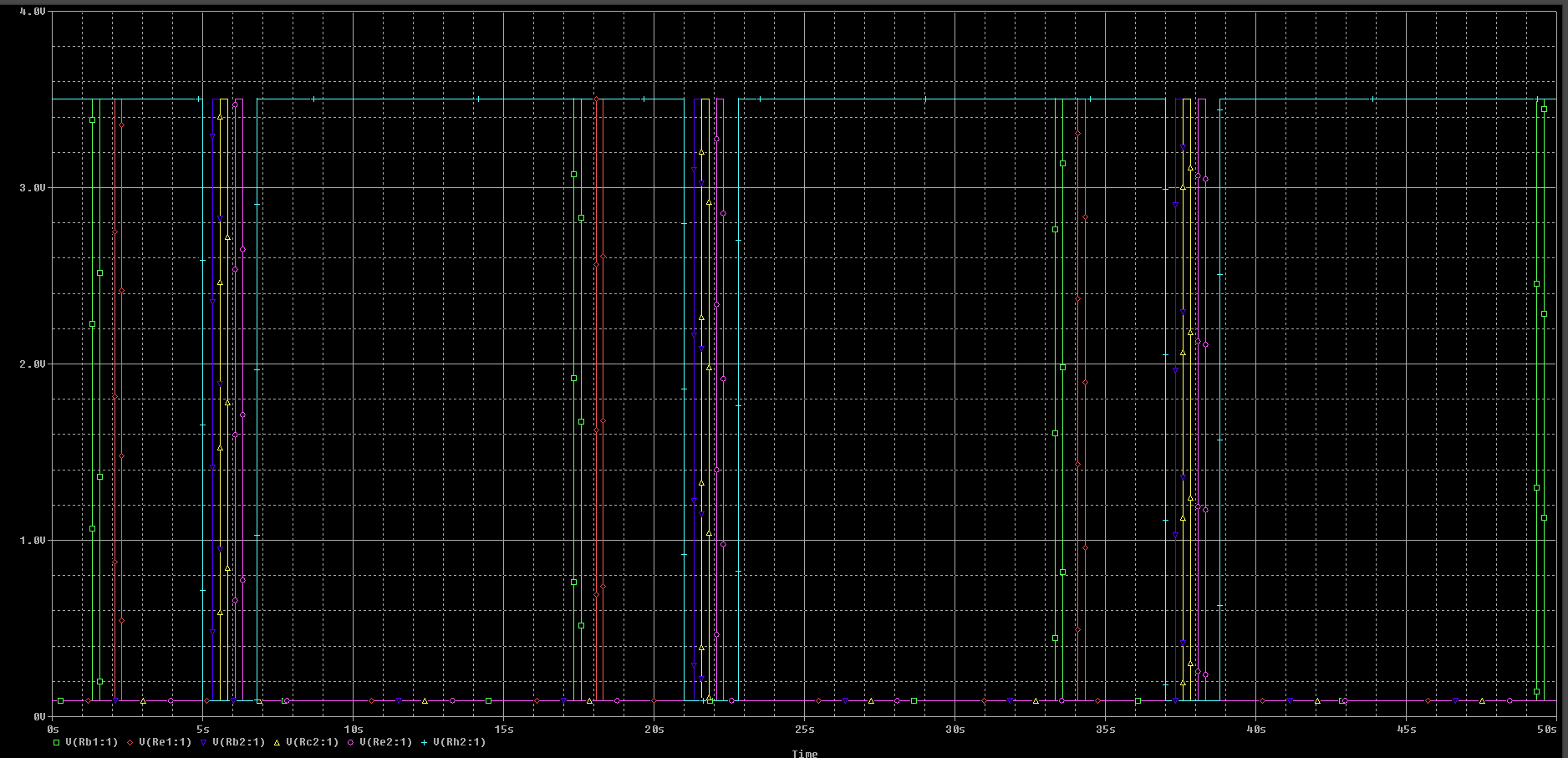
Task: Click the 50s x-axis label
Action: pyautogui.click(x=1547, y=730)
